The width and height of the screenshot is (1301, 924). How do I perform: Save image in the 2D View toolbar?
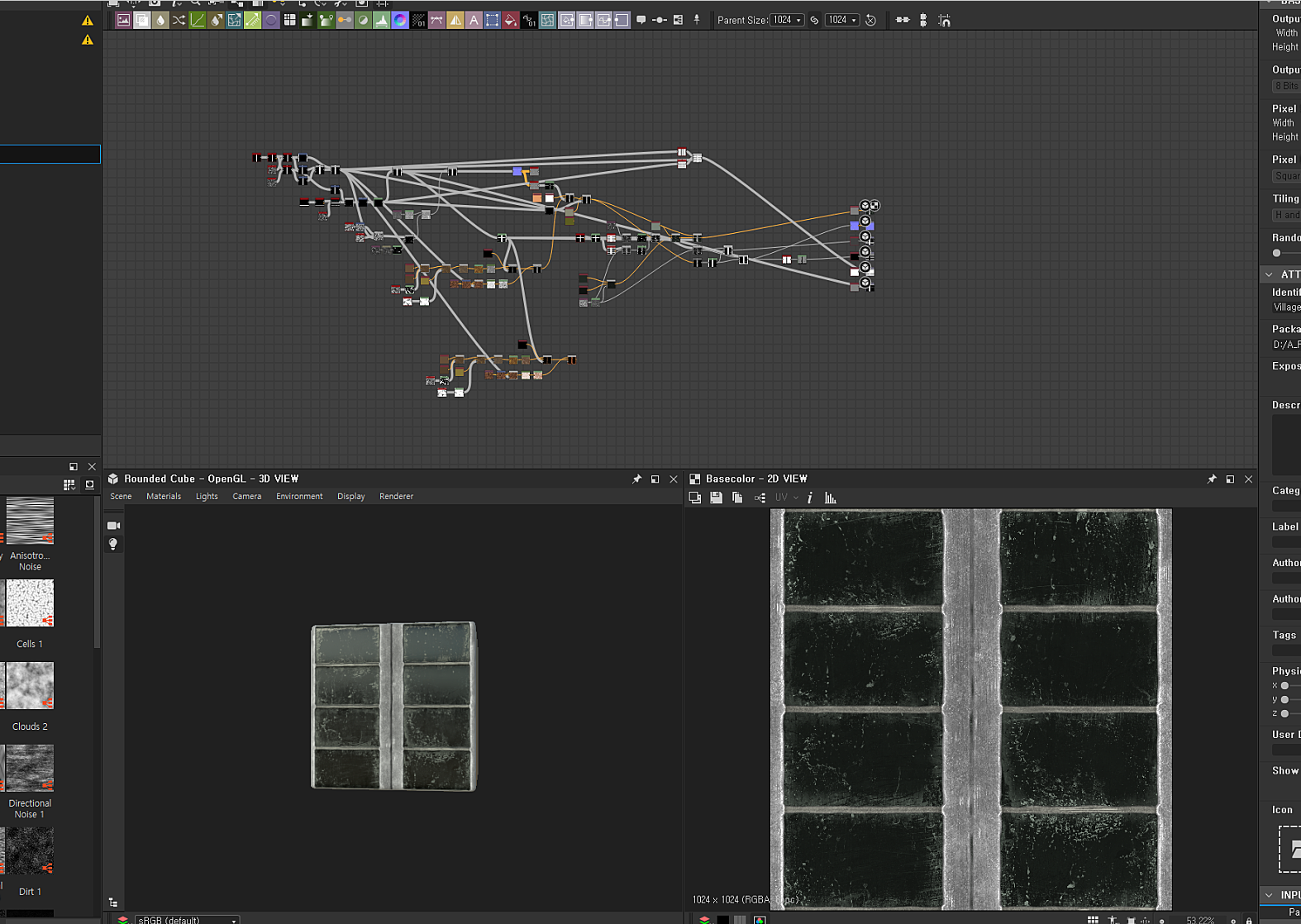point(716,498)
